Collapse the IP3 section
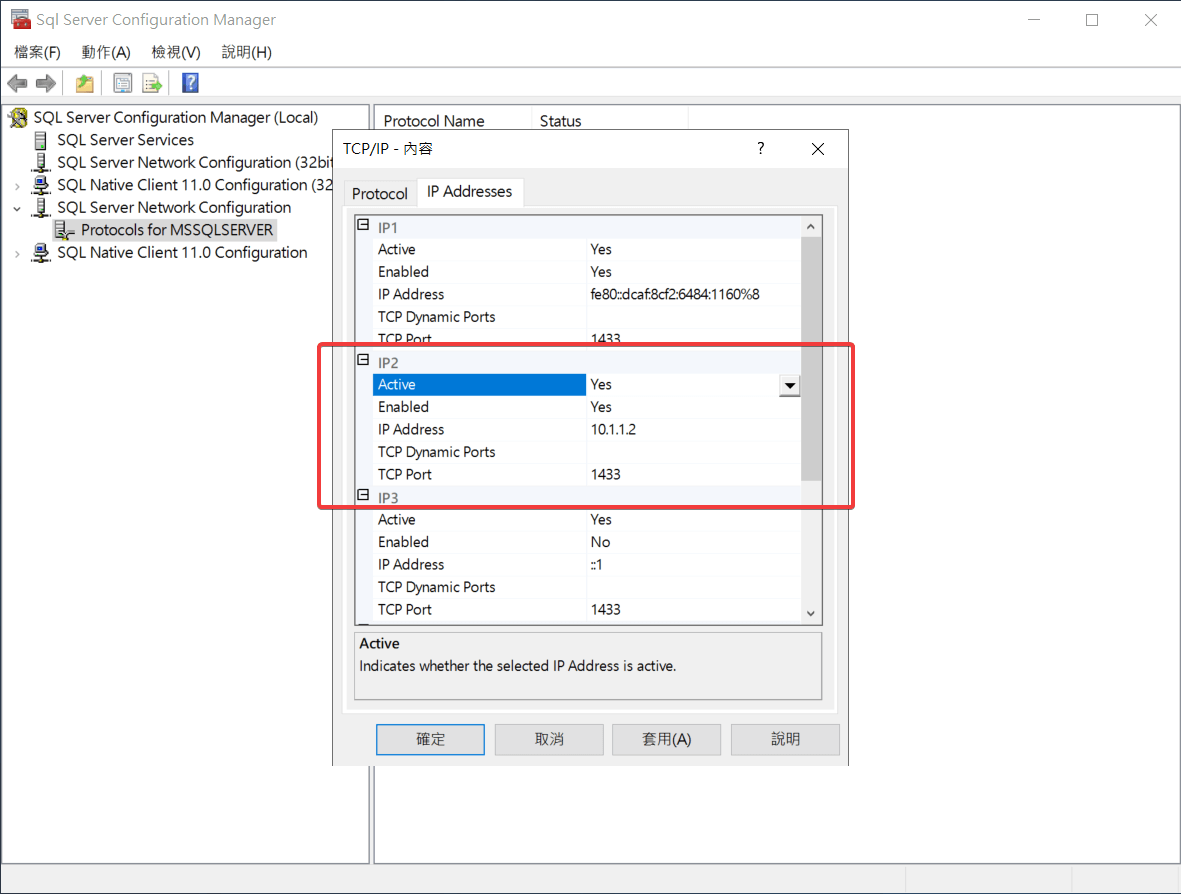The height and width of the screenshot is (894, 1181). (x=363, y=497)
